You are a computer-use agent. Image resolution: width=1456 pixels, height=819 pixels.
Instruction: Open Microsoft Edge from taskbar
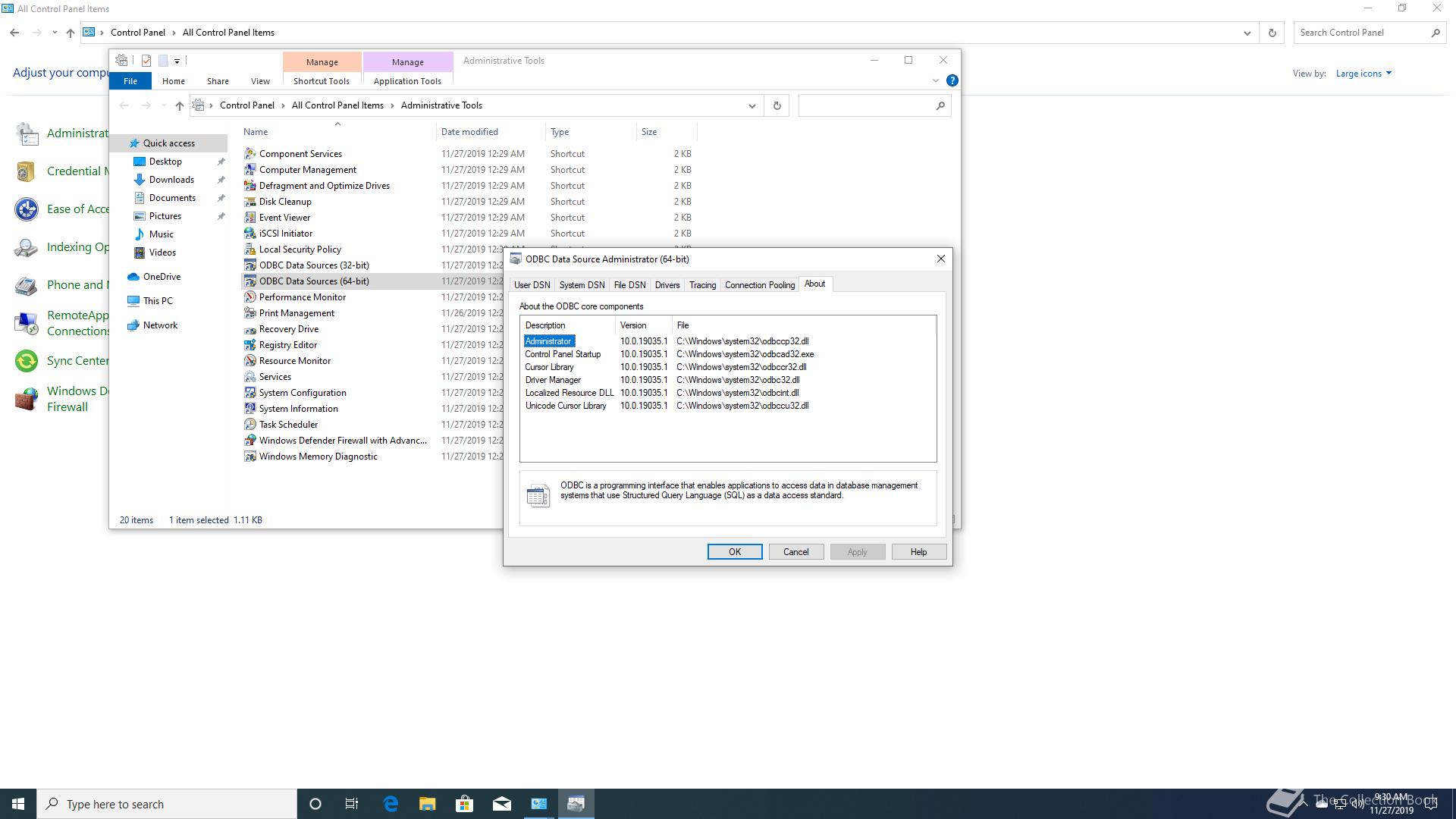(x=391, y=804)
